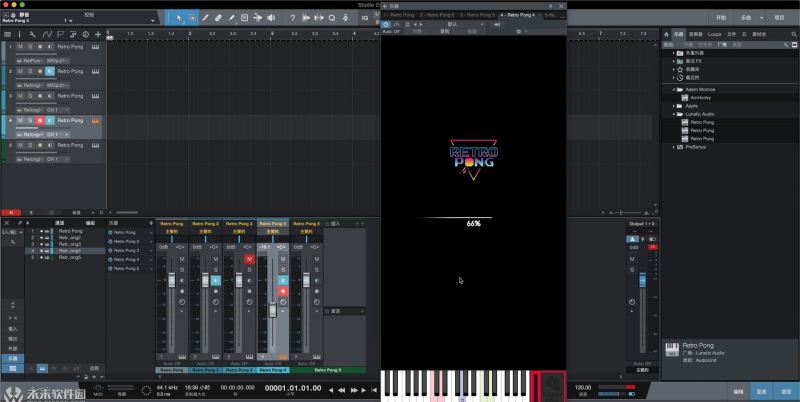Click the plugin window gear icon
The height and width of the screenshot is (402, 800).
tap(518, 32)
